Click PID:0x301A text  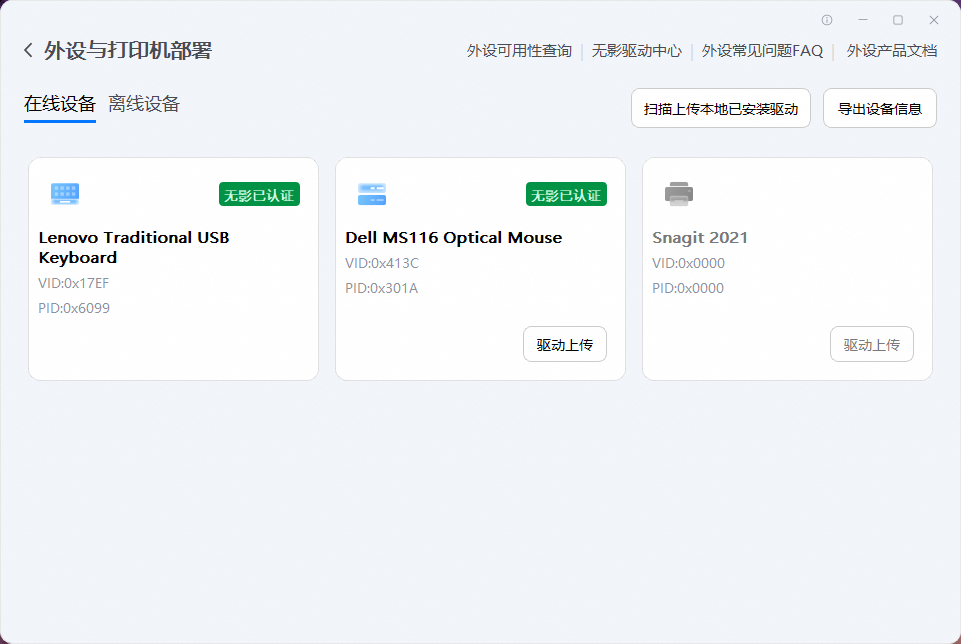click(381, 289)
